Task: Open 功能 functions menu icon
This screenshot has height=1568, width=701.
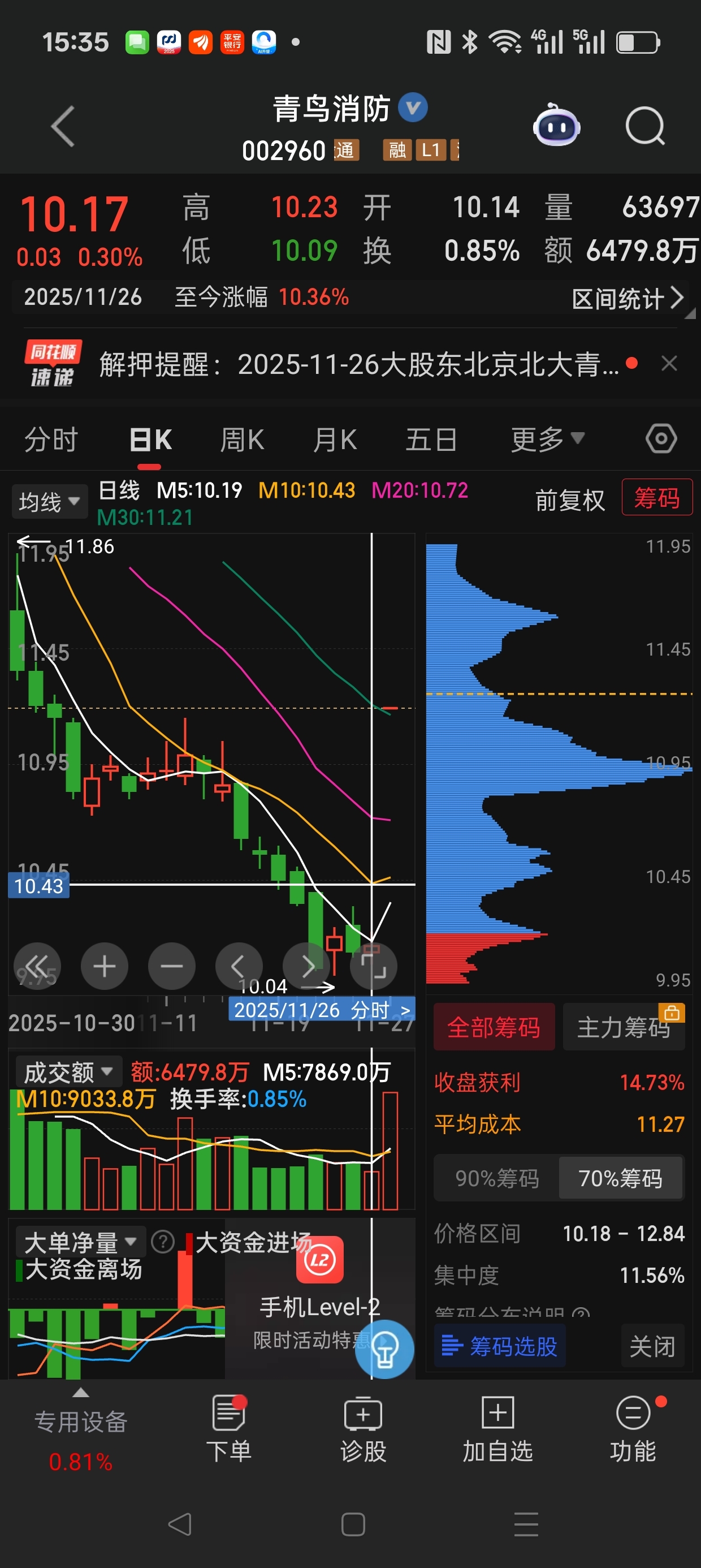Action: pyautogui.click(x=633, y=1429)
